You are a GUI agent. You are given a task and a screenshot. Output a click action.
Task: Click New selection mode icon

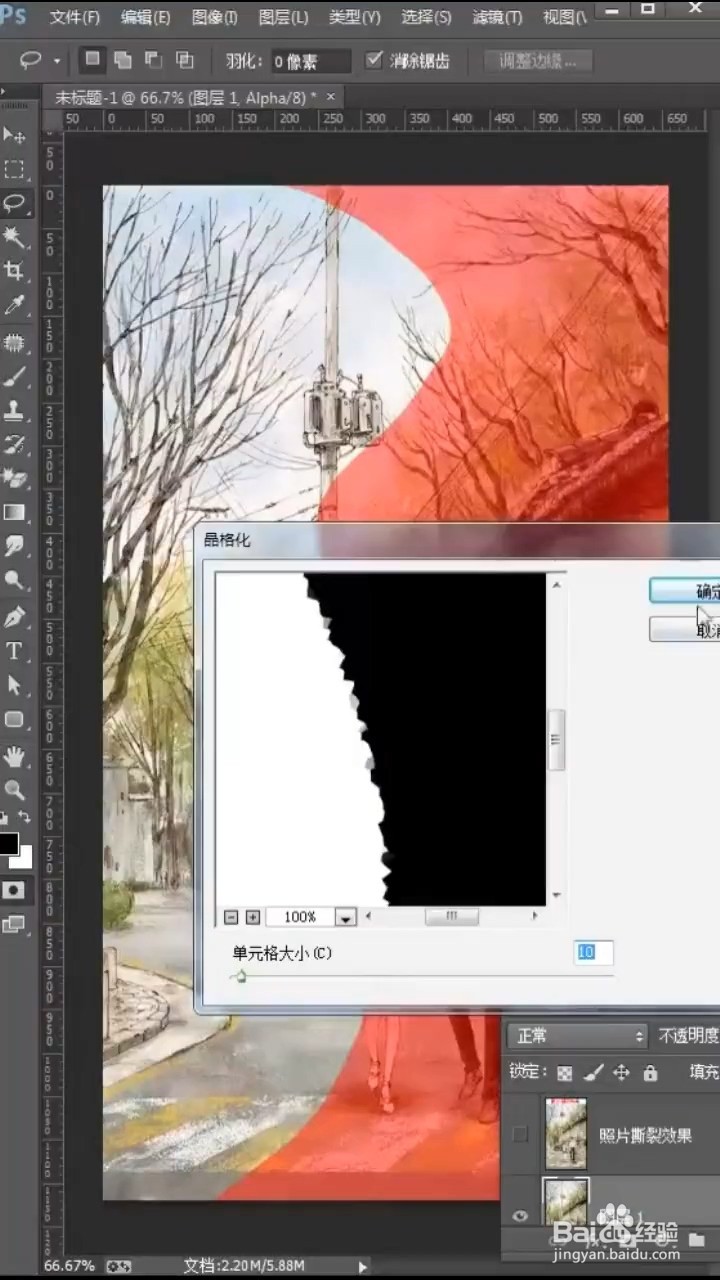(x=92, y=59)
